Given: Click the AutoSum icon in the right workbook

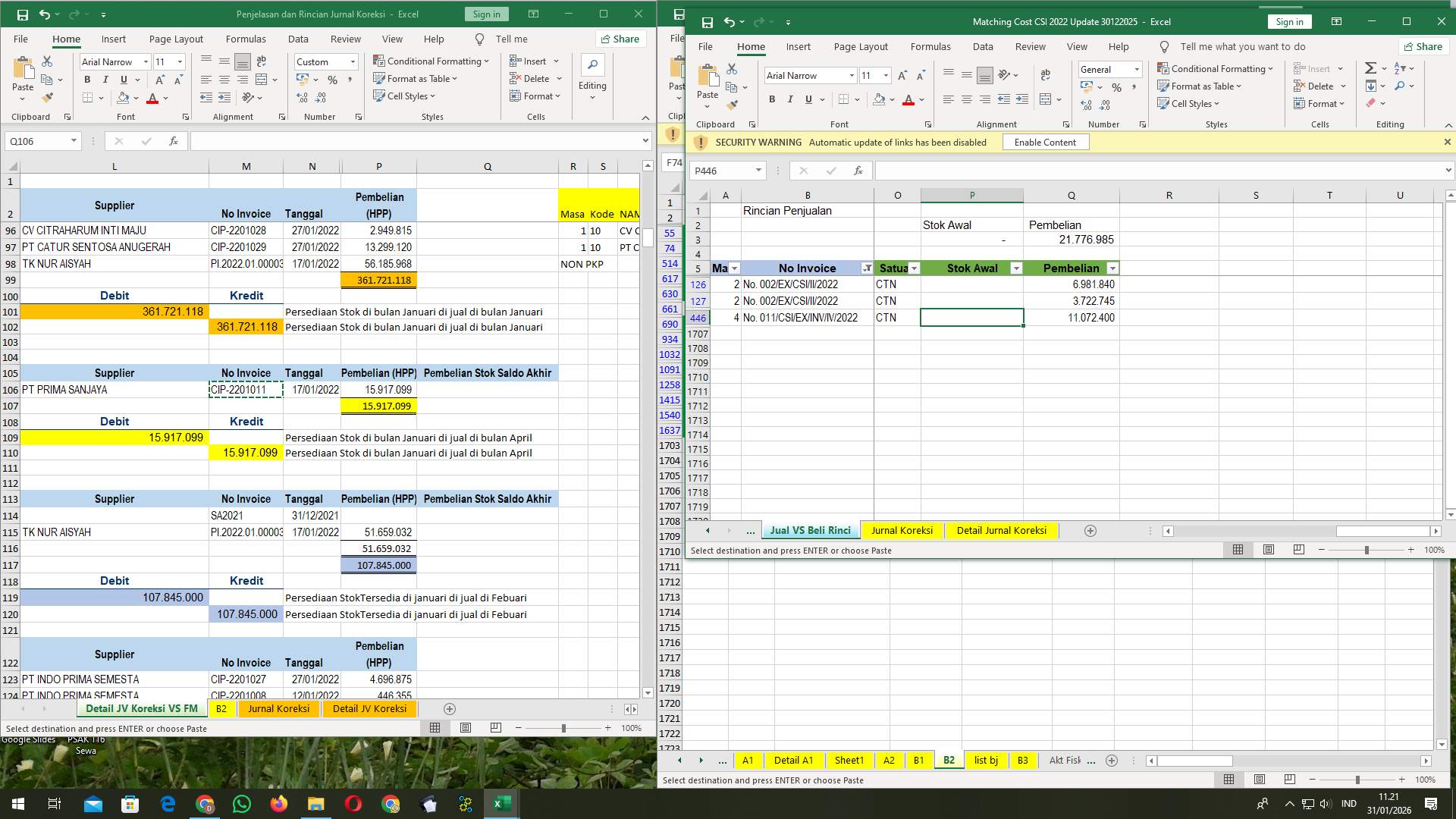Looking at the screenshot, I should click(1370, 67).
